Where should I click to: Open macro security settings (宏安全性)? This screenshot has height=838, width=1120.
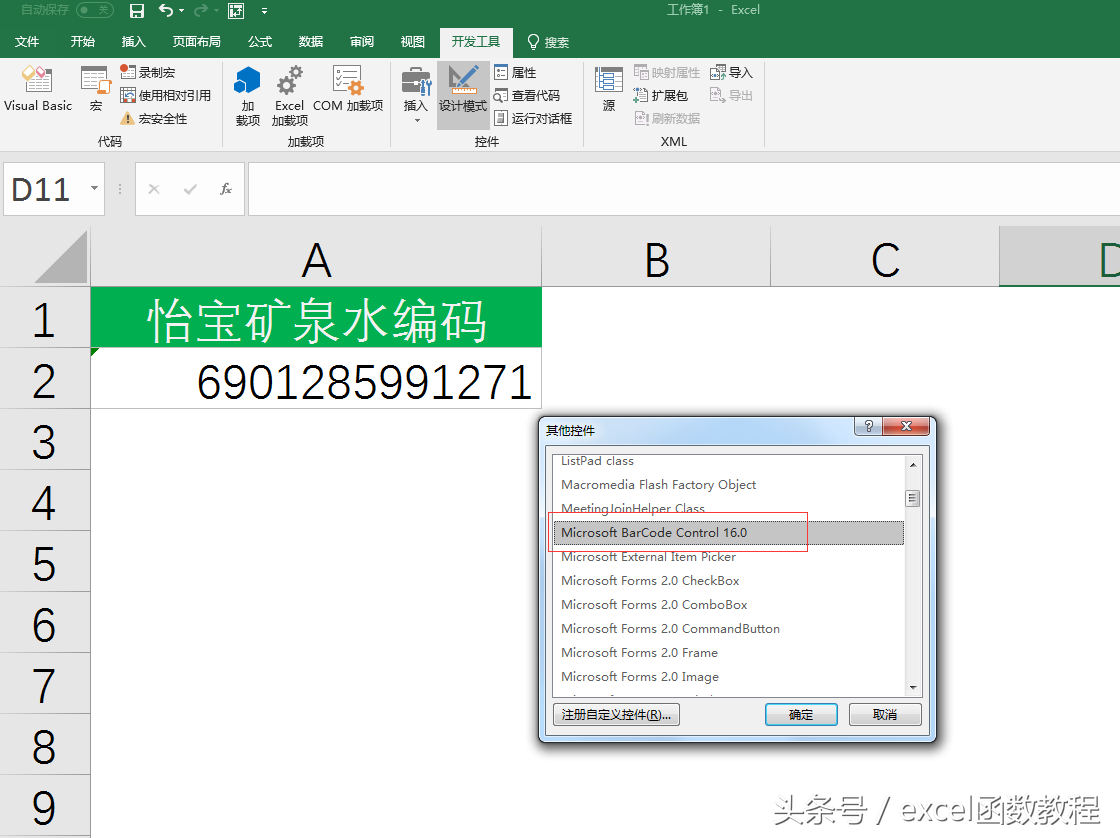(x=154, y=118)
